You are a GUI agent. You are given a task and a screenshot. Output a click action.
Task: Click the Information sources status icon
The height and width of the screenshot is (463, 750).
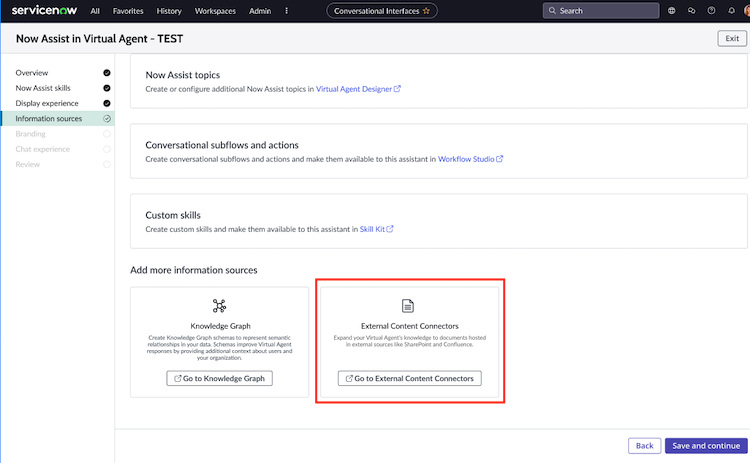(x=107, y=119)
